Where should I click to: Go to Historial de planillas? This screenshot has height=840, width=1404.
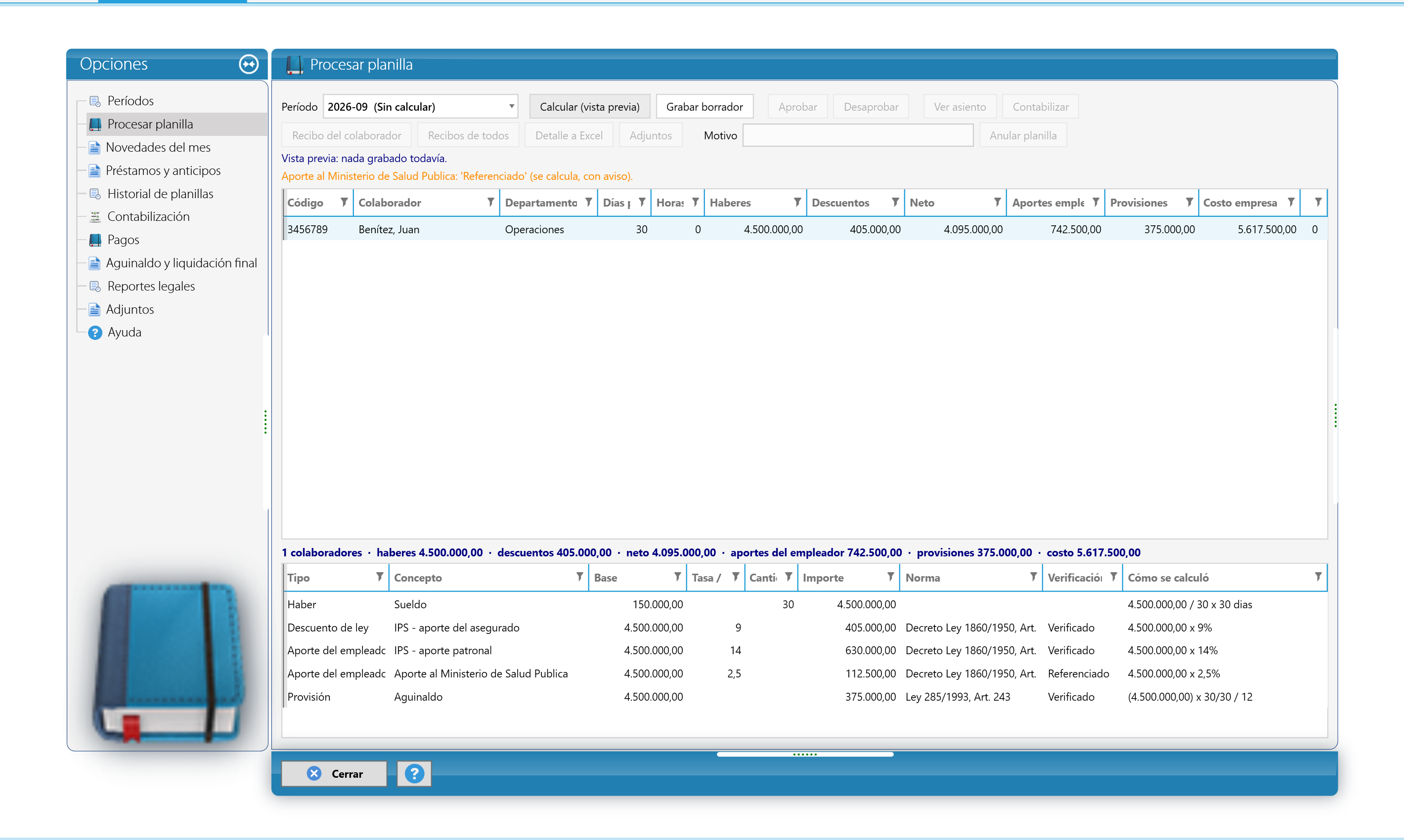pos(160,194)
